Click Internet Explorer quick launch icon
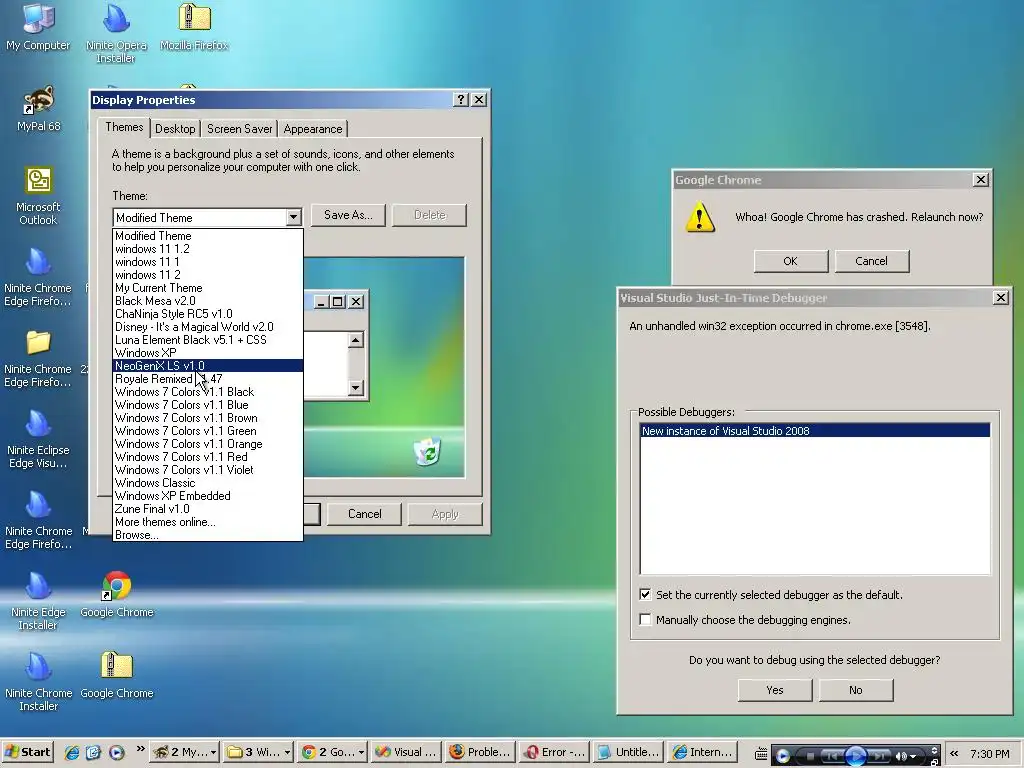The height and width of the screenshot is (768, 1024). click(72, 752)
